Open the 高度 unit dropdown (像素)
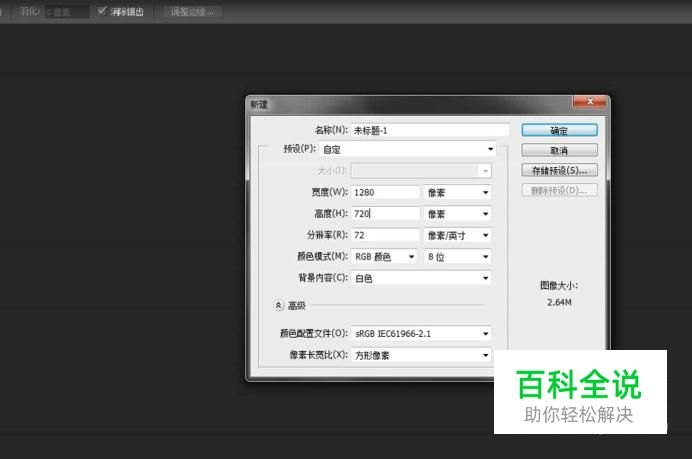This screenshot has width=692, height=459. click(458, 213)
